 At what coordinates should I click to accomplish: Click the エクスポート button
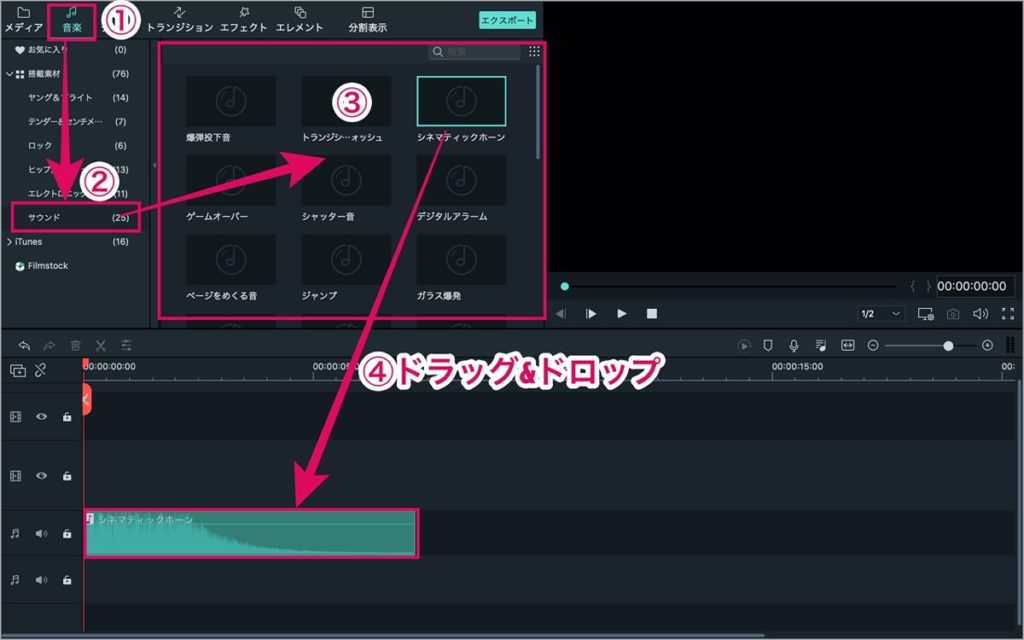(507, 20)
